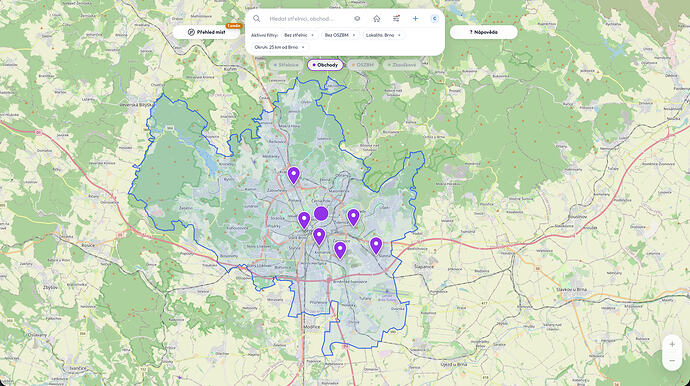Click the purple pin left of the round marker

pos(304,220)
